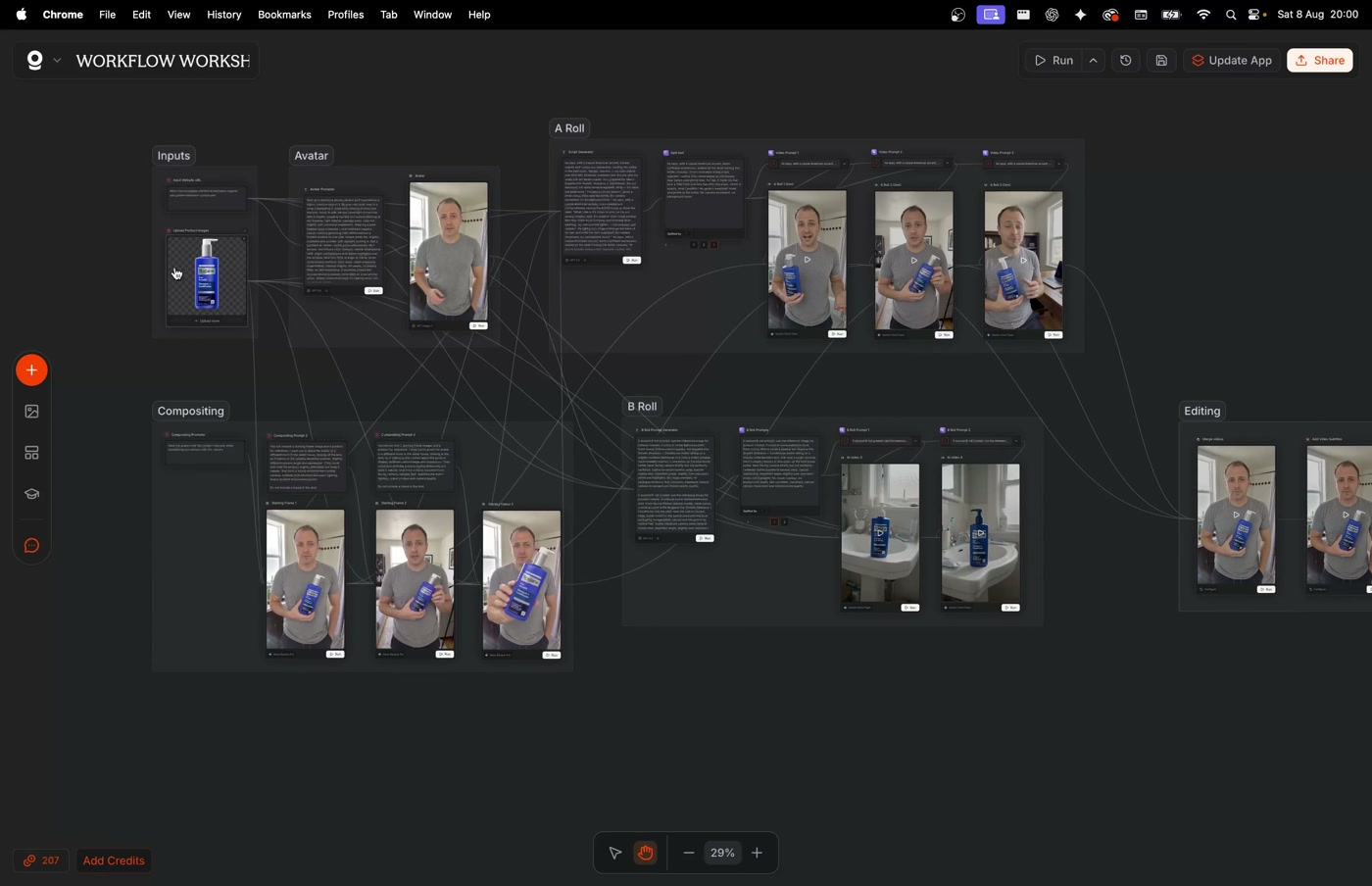
Task: Open the History menu
Action: pyautogui.click(x=223, y=15)
